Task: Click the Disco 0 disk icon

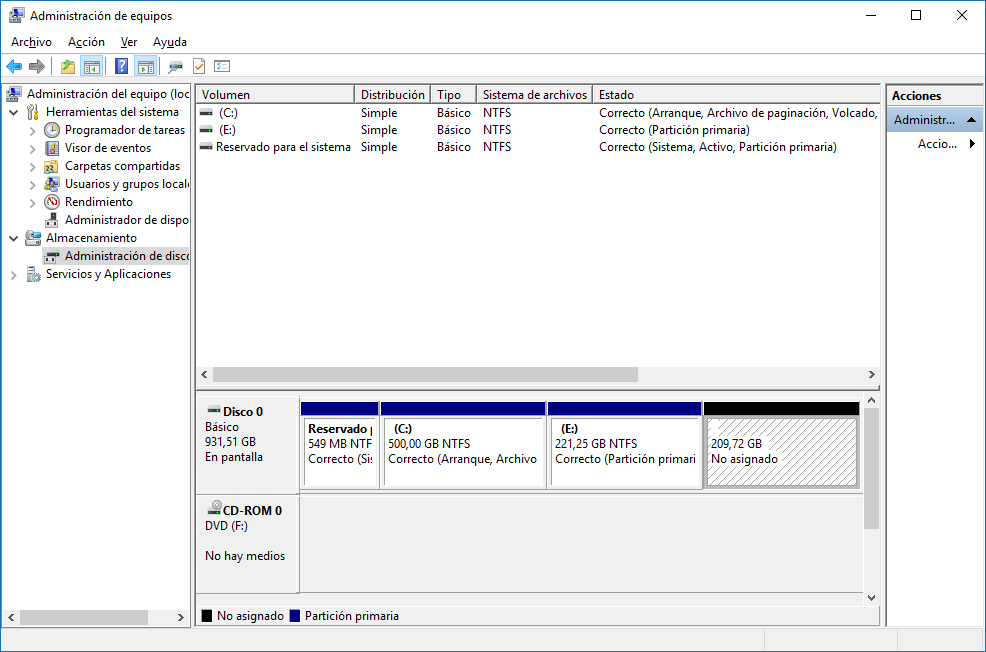Action: coord(214,410)
